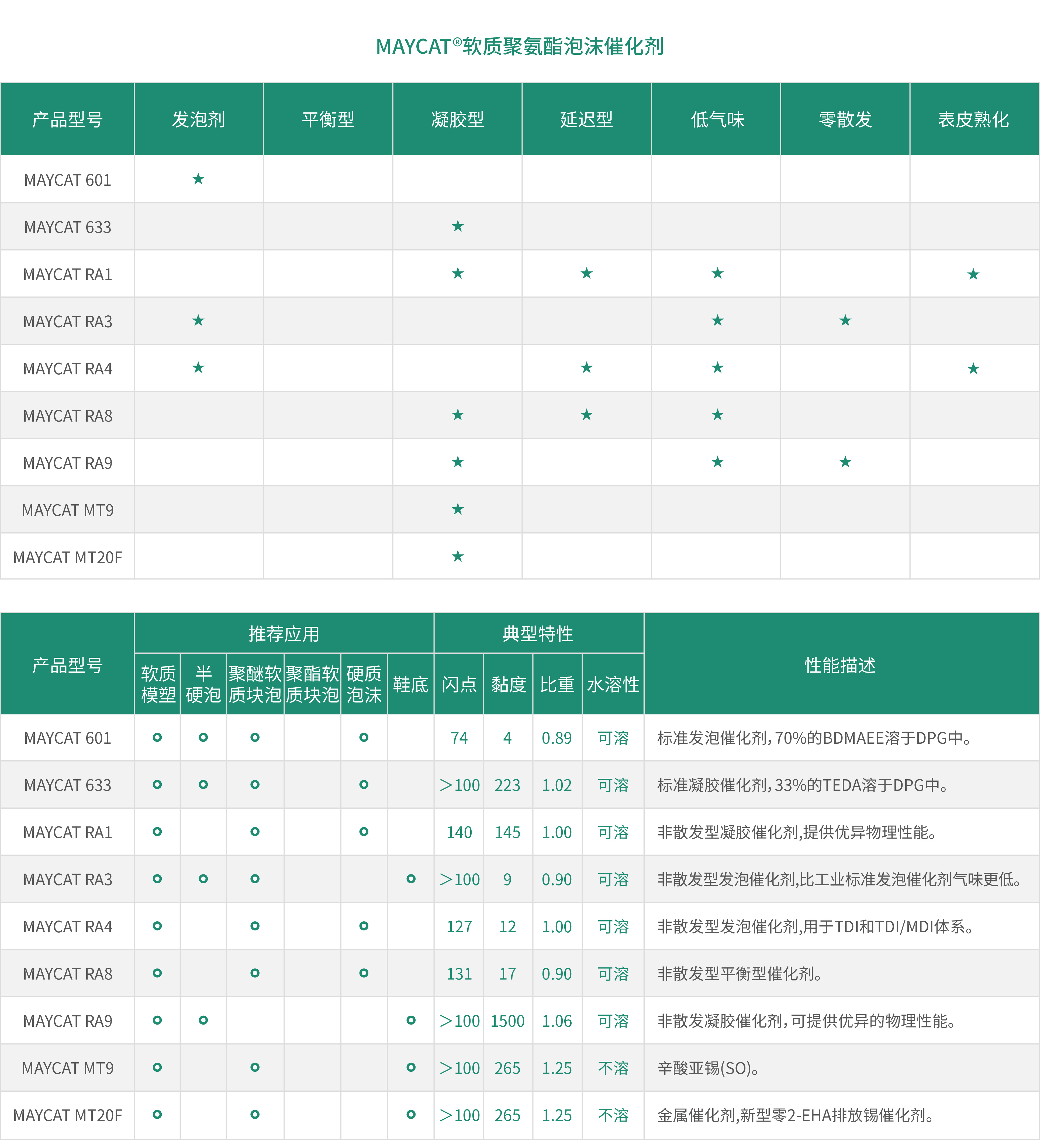Click the 性能描述 column header
1040x1148 pixels.
click(840, 664)
